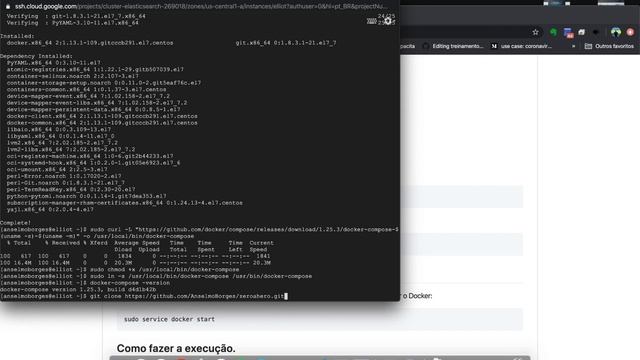Click the 'Complete!' line in terminal

(16, 223)
